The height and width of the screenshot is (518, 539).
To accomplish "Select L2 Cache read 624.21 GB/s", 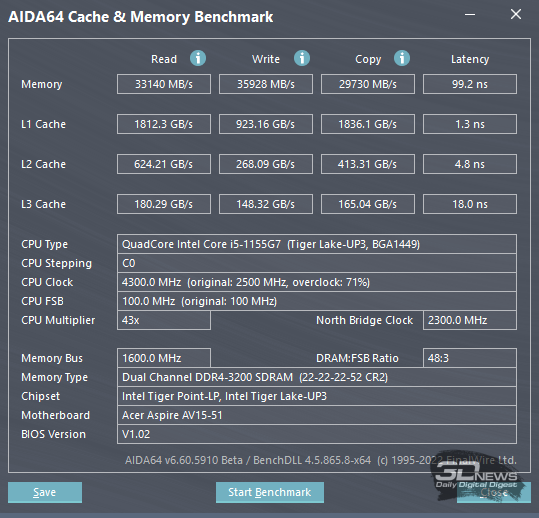I will click(x=164, y=164).
